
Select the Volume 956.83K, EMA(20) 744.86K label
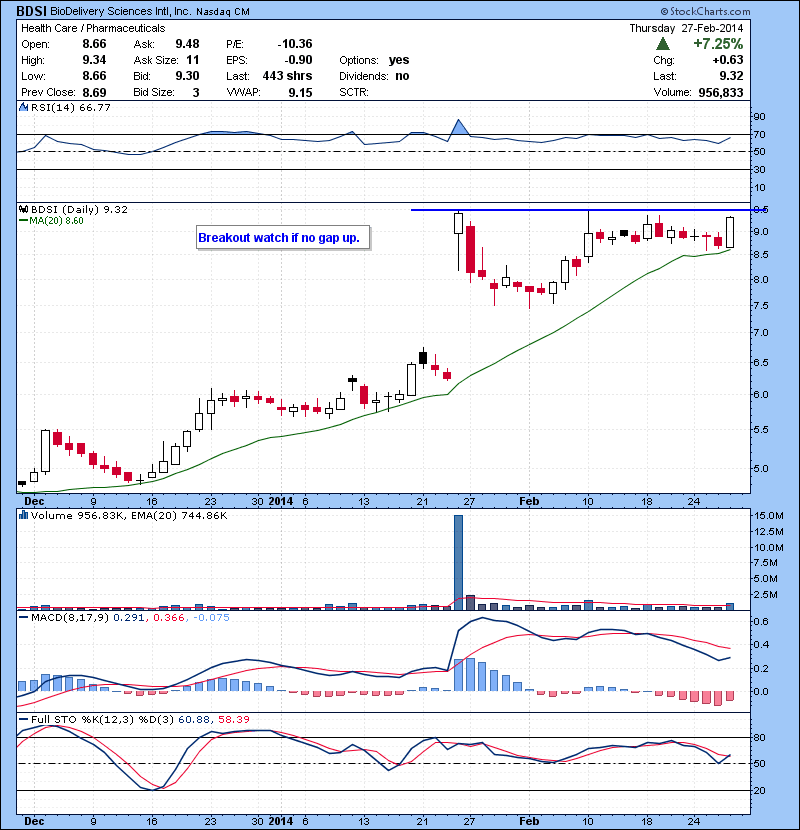(x=129, y=515)
